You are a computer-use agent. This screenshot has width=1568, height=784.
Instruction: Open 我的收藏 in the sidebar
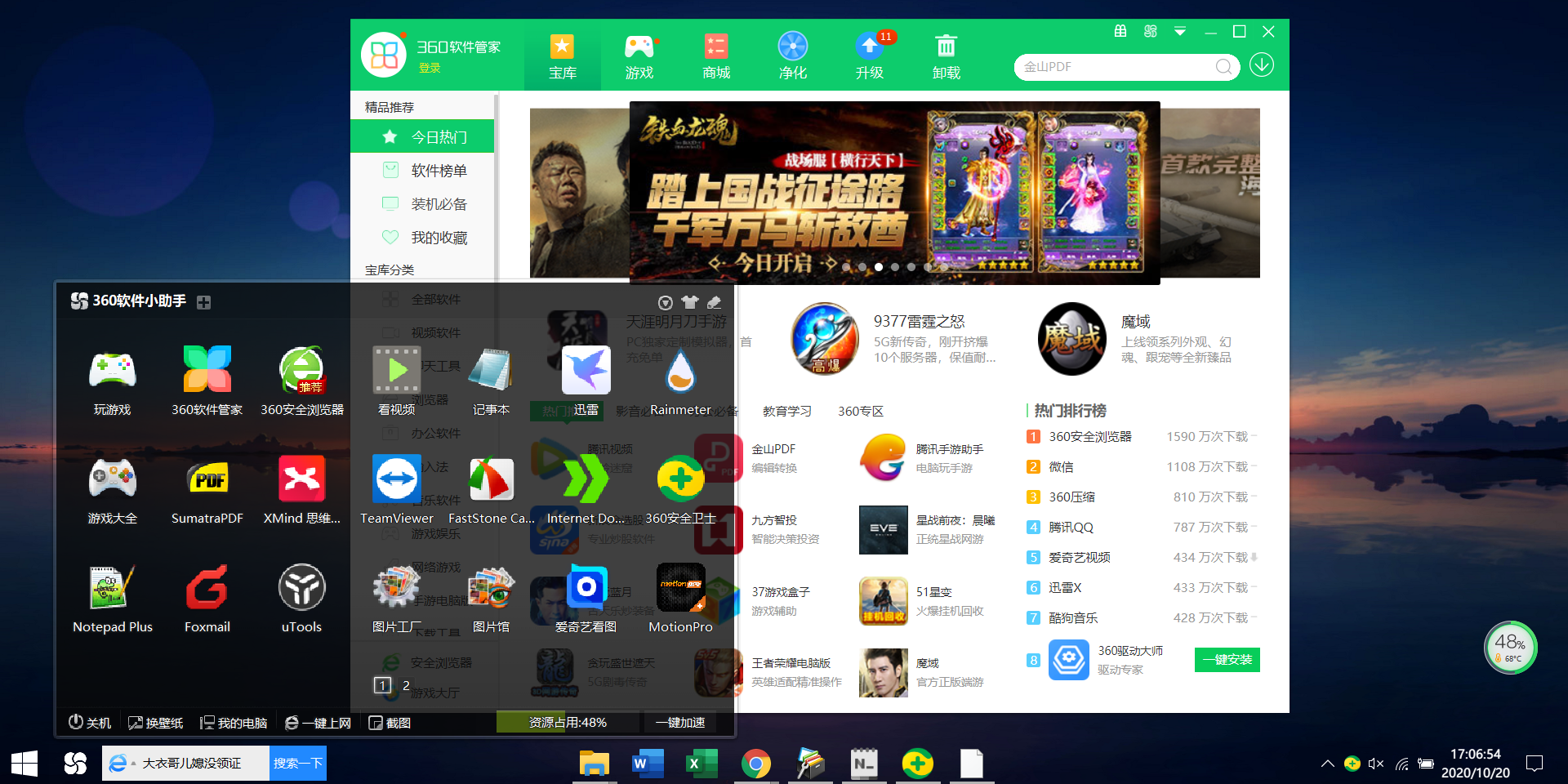[x=422, y=237]
